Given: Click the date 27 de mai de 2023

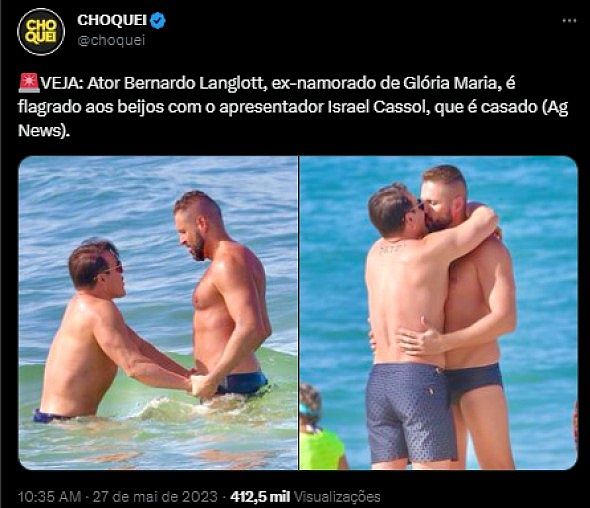Looking at the screenshot, I should click(155, 496).
